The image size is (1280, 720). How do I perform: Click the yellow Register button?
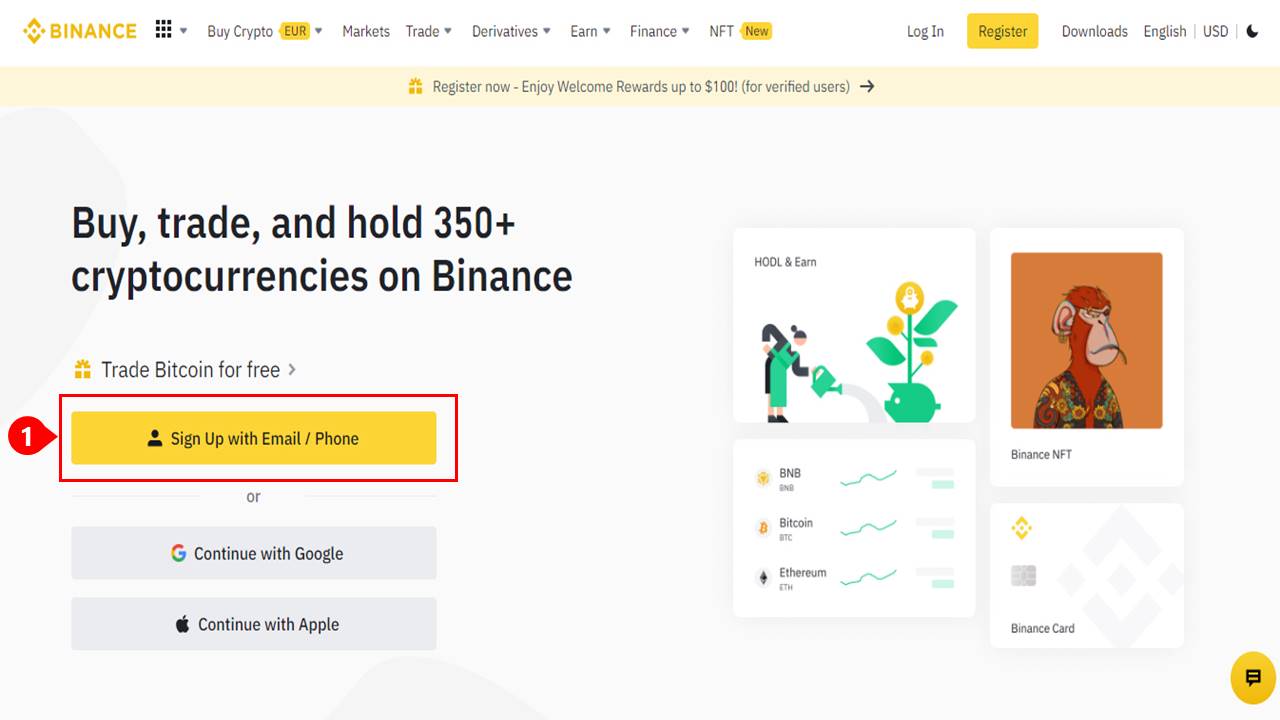[x=1003, y=31]
